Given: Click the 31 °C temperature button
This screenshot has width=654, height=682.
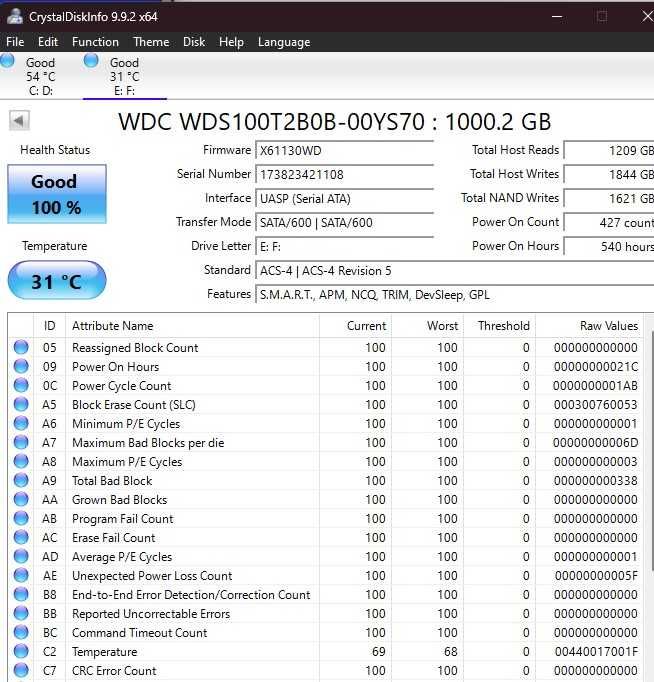Looking at the screenshot, I should coord(57,281).
